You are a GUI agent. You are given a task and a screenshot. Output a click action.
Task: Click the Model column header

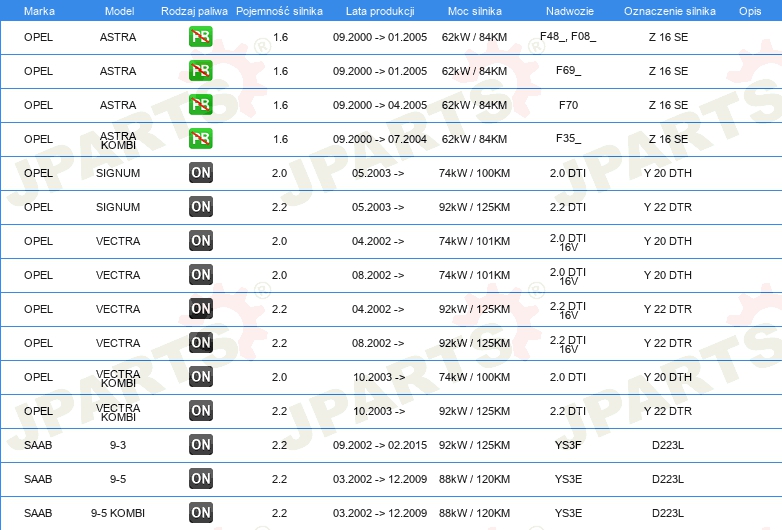pyautogui.click(x=119, y=11)
